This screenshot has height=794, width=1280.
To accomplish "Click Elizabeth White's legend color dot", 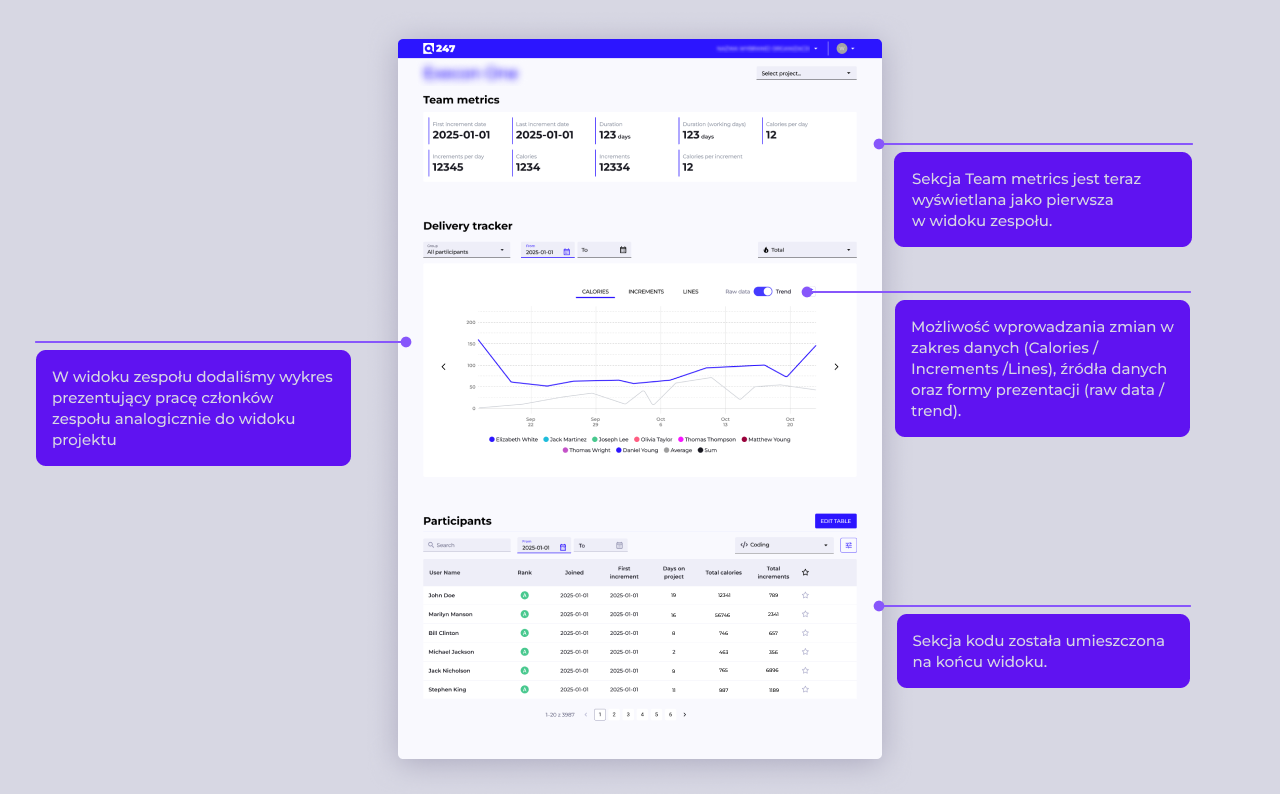I will coord(491,438).
